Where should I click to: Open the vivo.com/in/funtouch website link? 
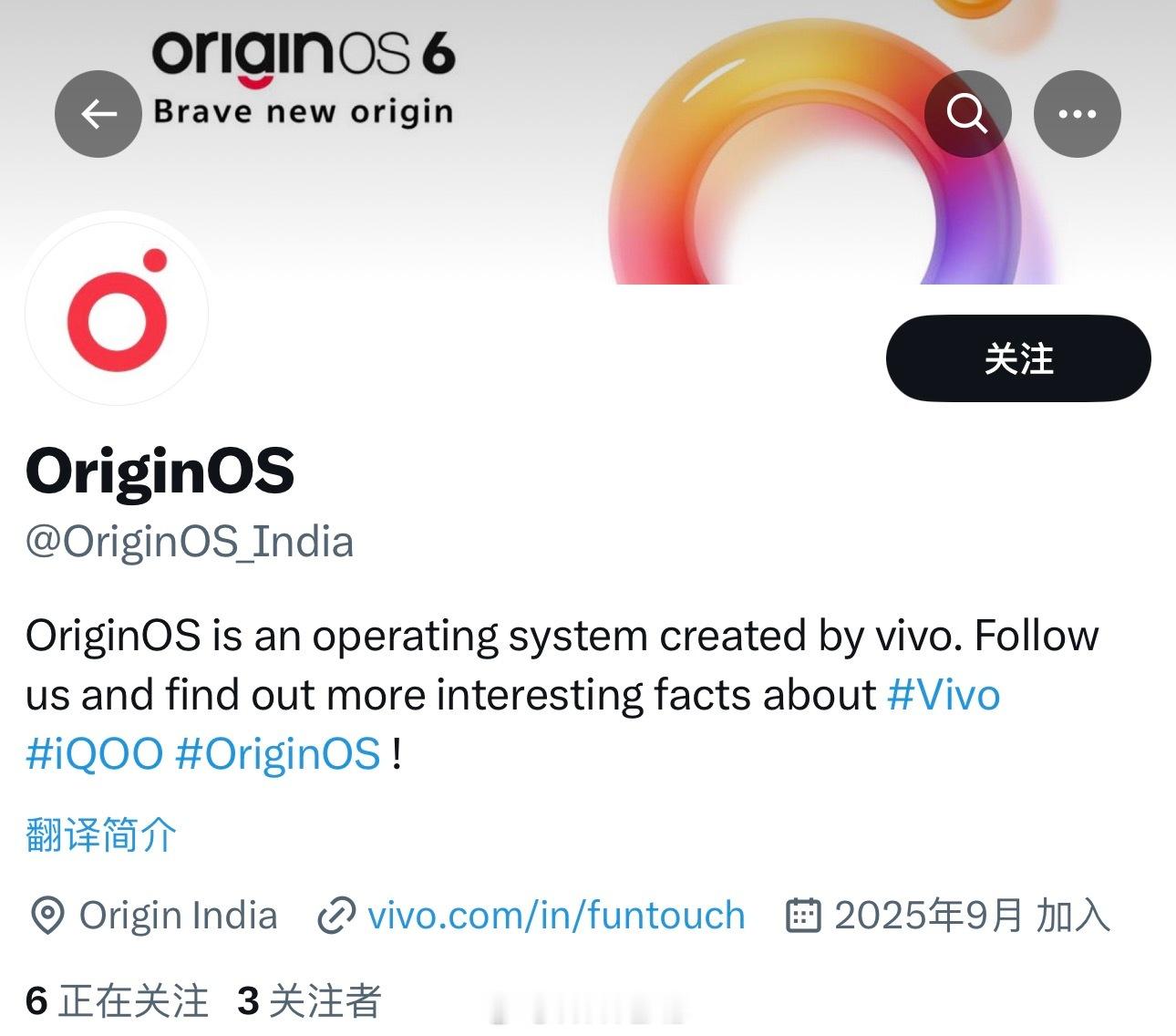[556, 916]
